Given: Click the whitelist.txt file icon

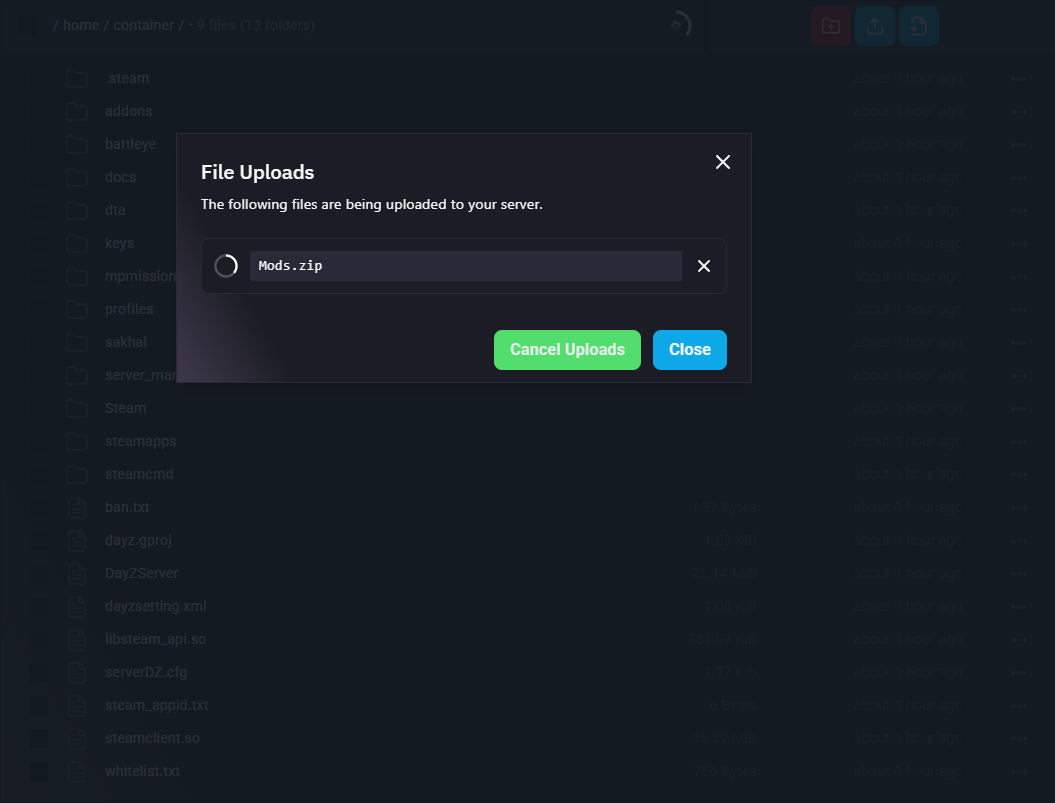Looking at the screenshot, I should click(77, 771).
